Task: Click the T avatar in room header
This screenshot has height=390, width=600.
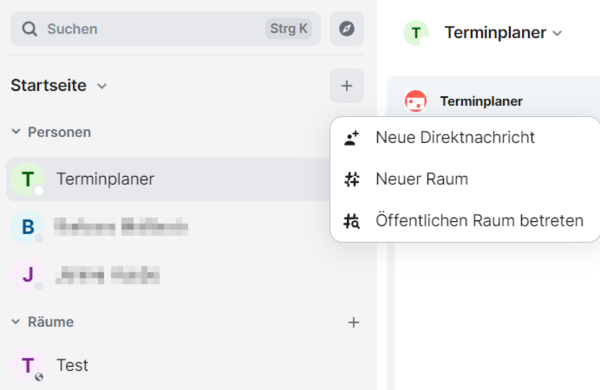Action: point(416,33)
